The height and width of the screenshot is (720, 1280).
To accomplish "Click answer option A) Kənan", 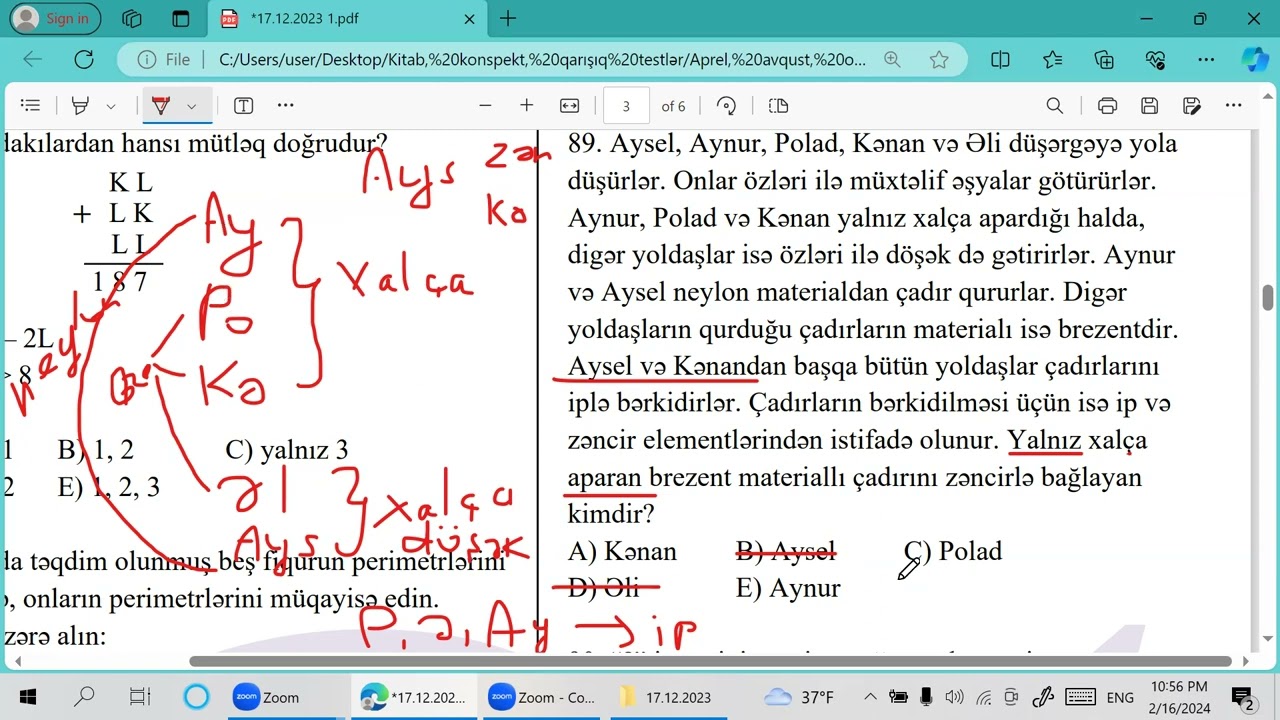I will 622,552.
